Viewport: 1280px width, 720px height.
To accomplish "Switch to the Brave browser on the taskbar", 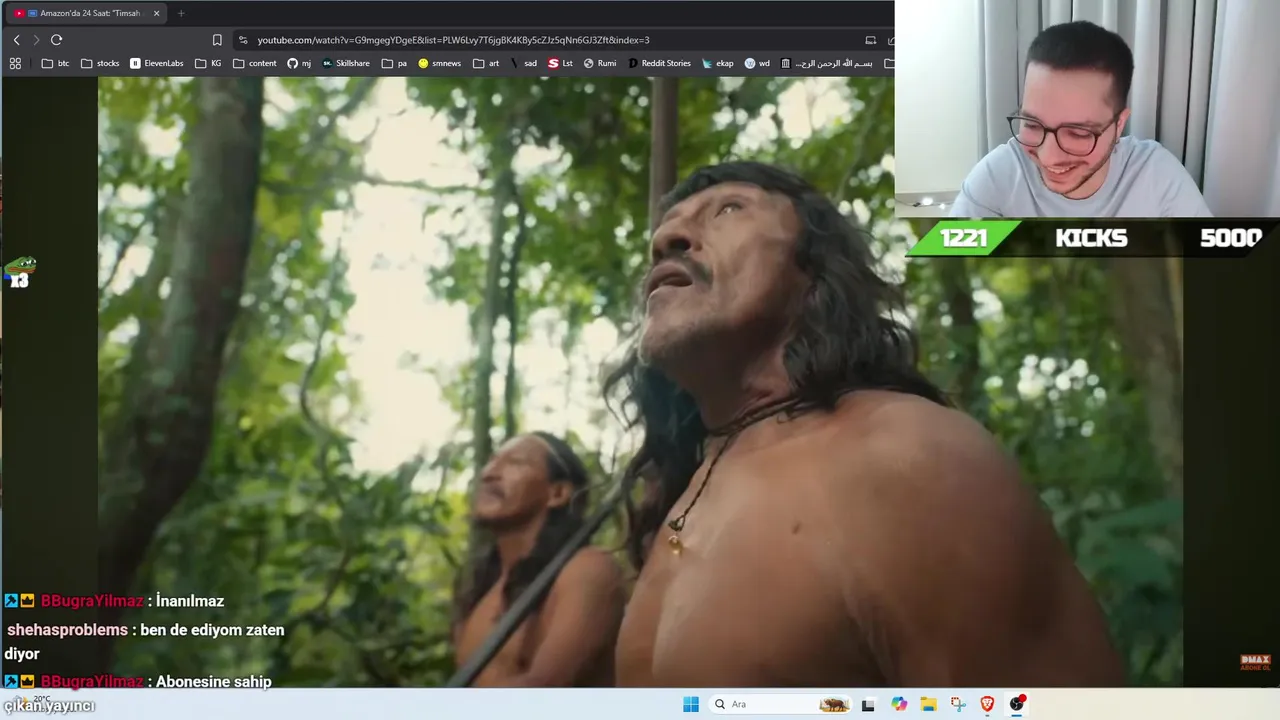I will pos(987,704).
